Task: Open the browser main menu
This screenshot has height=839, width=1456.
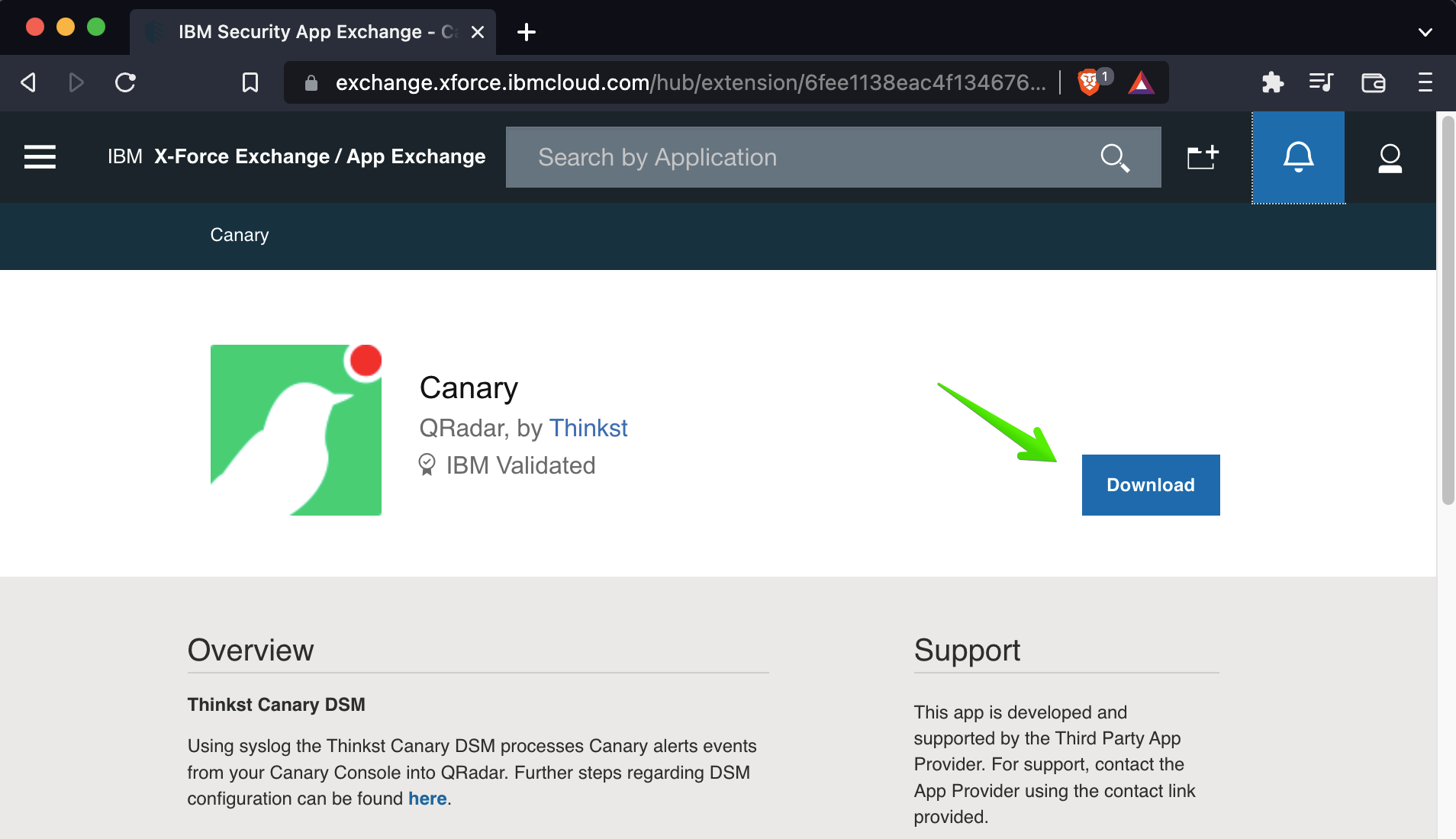Action: [1425, 82]
